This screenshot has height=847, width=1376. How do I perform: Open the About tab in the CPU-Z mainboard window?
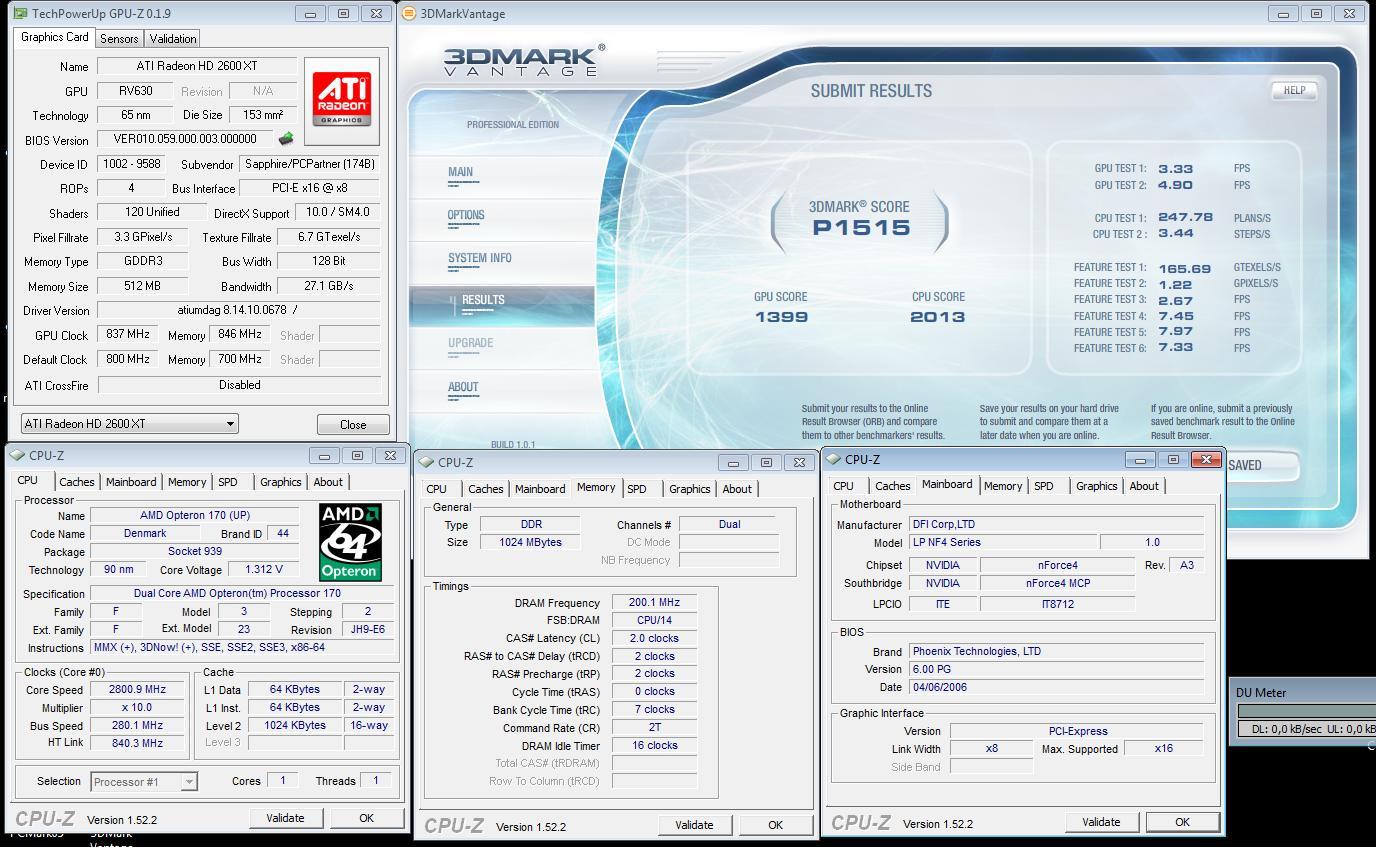click(1144, 486)
